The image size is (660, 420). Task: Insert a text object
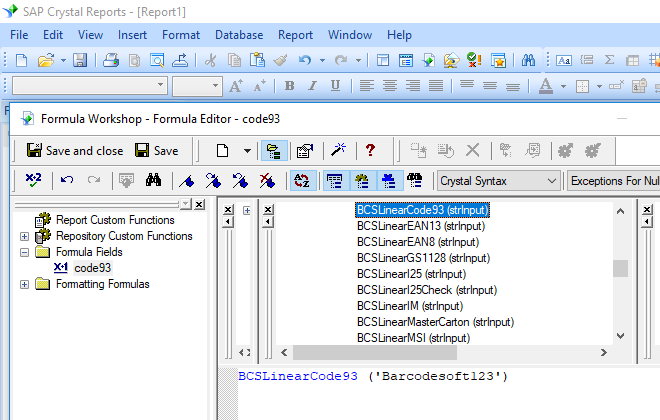tap(564, 61)
